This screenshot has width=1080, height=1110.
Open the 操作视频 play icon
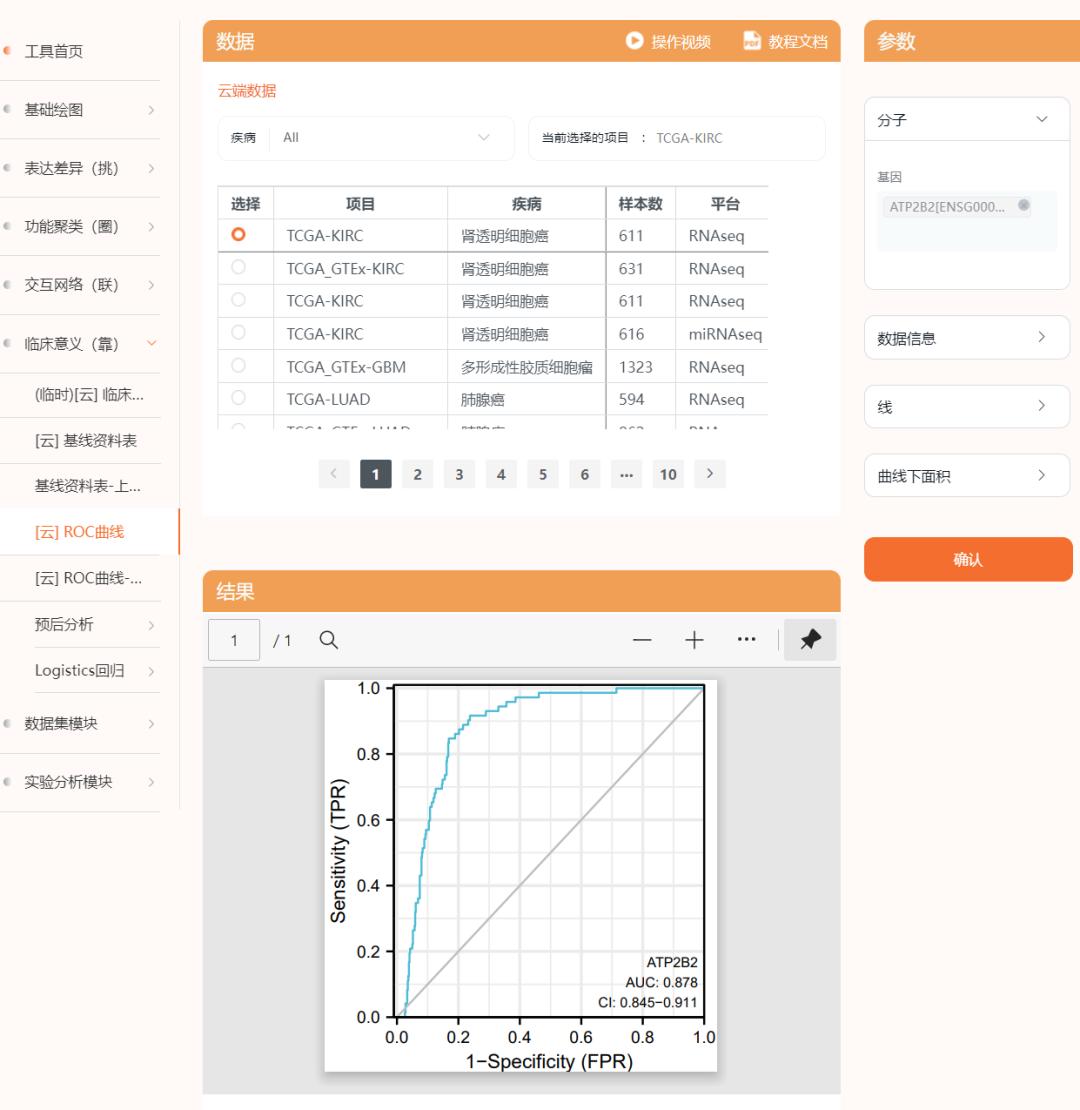[634, 41]
